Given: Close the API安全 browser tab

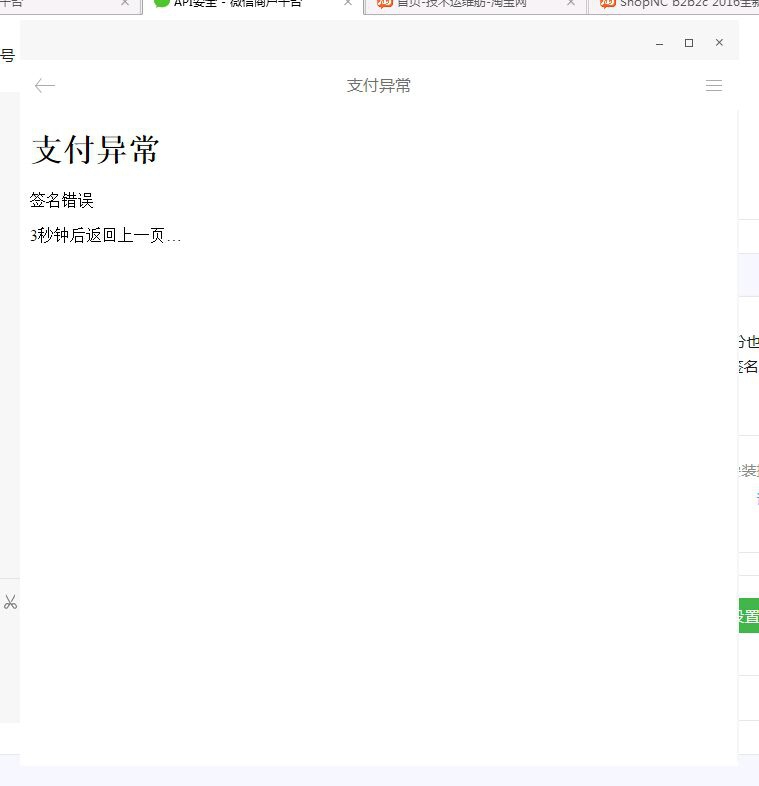Looking at the screenshot, I should tap(348, 3).
